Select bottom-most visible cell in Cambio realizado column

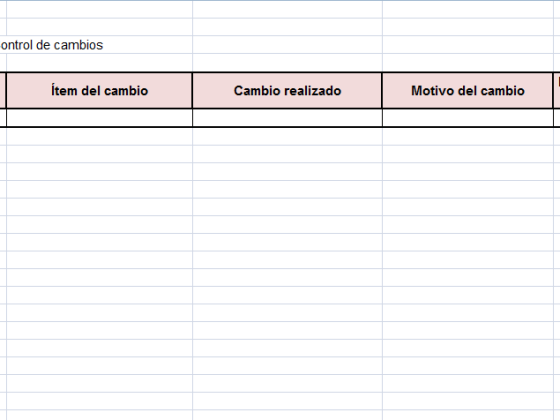click(287, 415)
